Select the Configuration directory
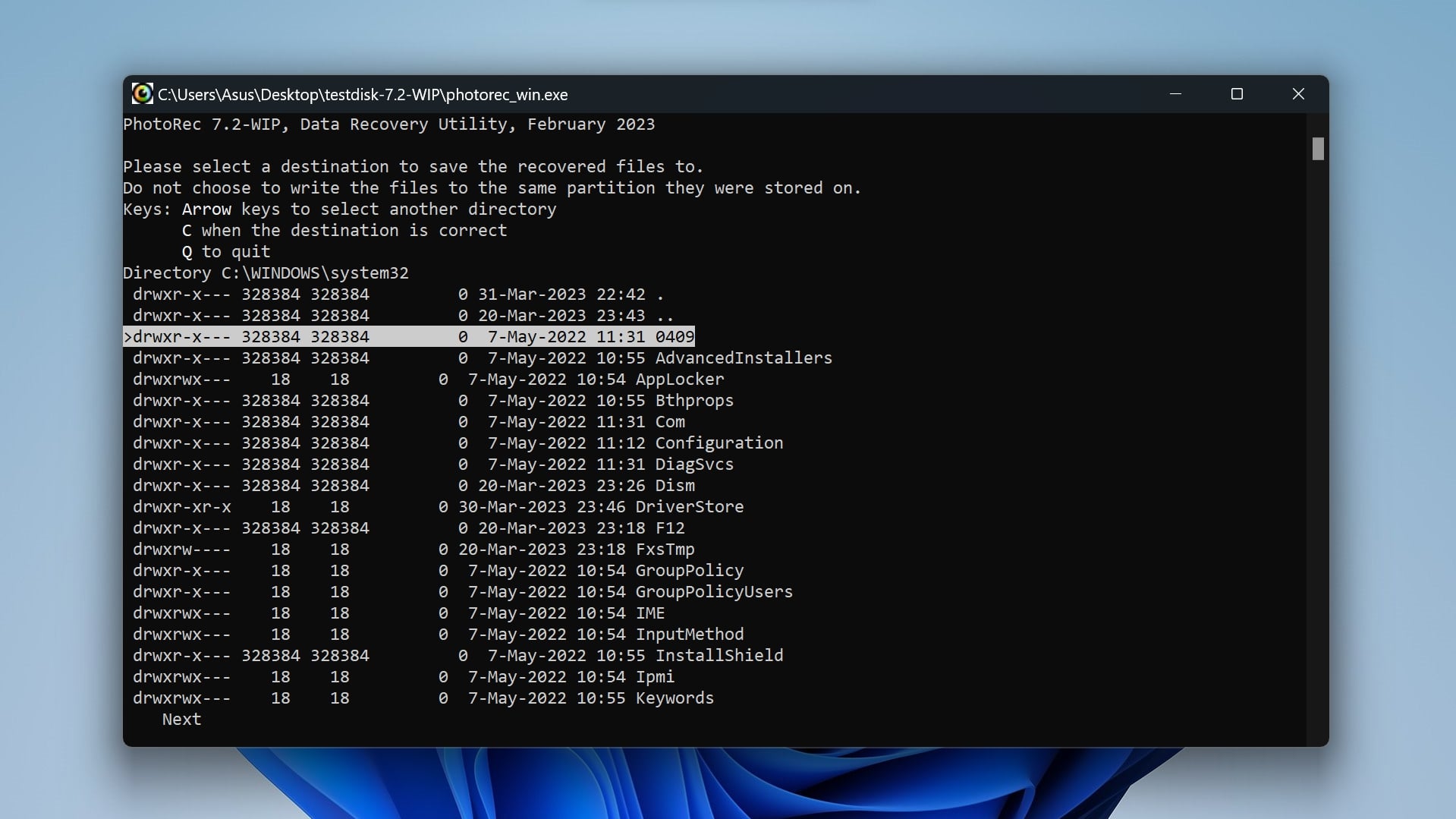1456x819 pixels. (x=458, y=443)
